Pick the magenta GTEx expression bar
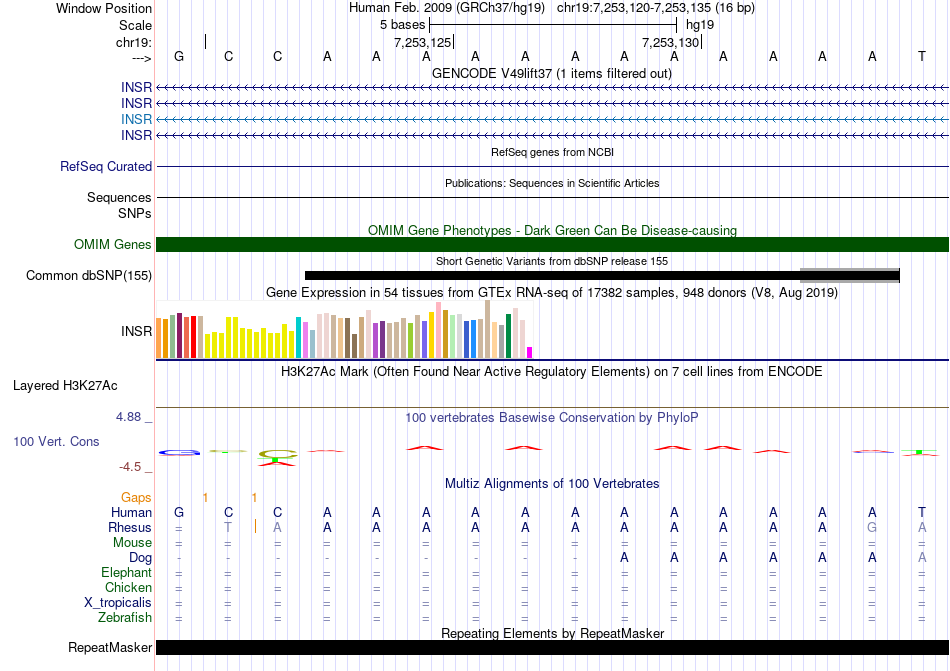Image resolution: width=950 pixels, height=671 pixels. 530,351
